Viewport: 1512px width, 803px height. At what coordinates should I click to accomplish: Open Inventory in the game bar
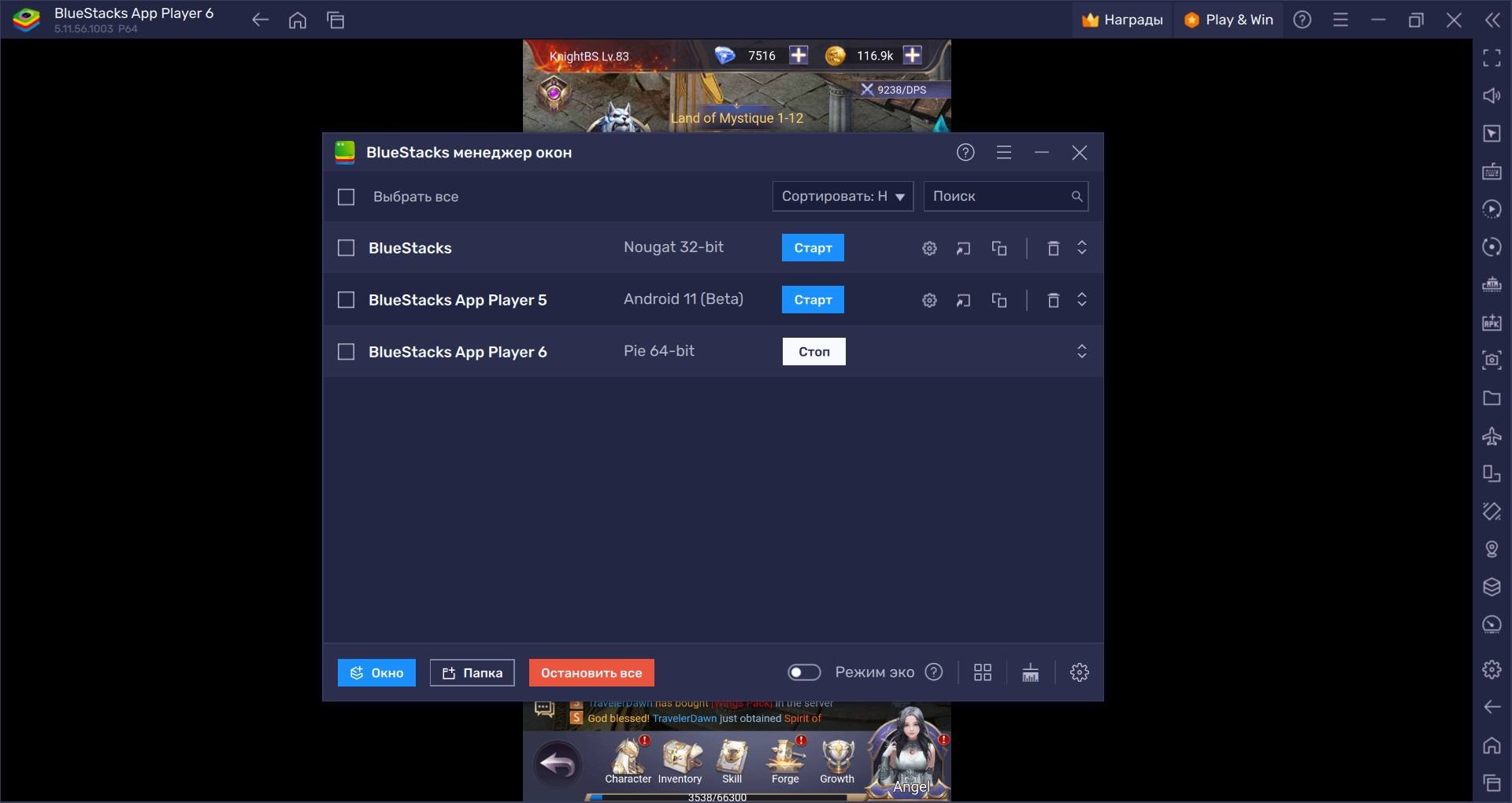point(680,762)
